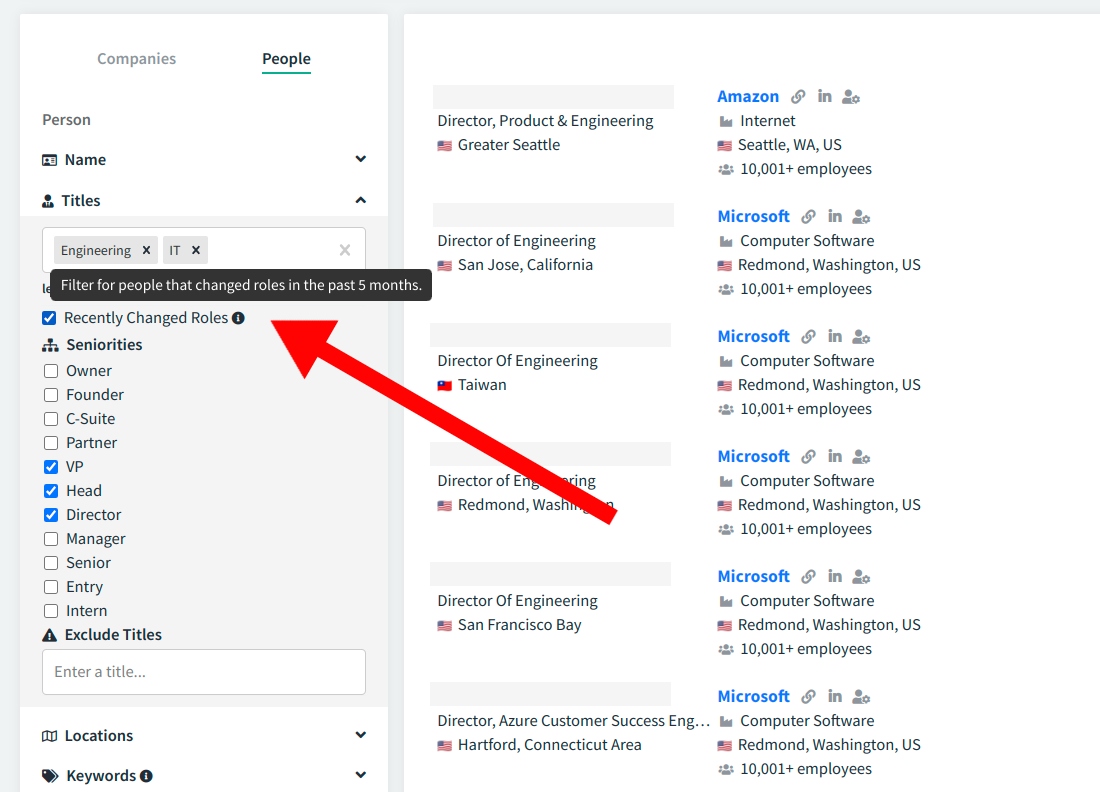Screen dimensions: 1100x792
Task: Uncheck Recently Changed Roles checkbox
Action: coord(49,318)
